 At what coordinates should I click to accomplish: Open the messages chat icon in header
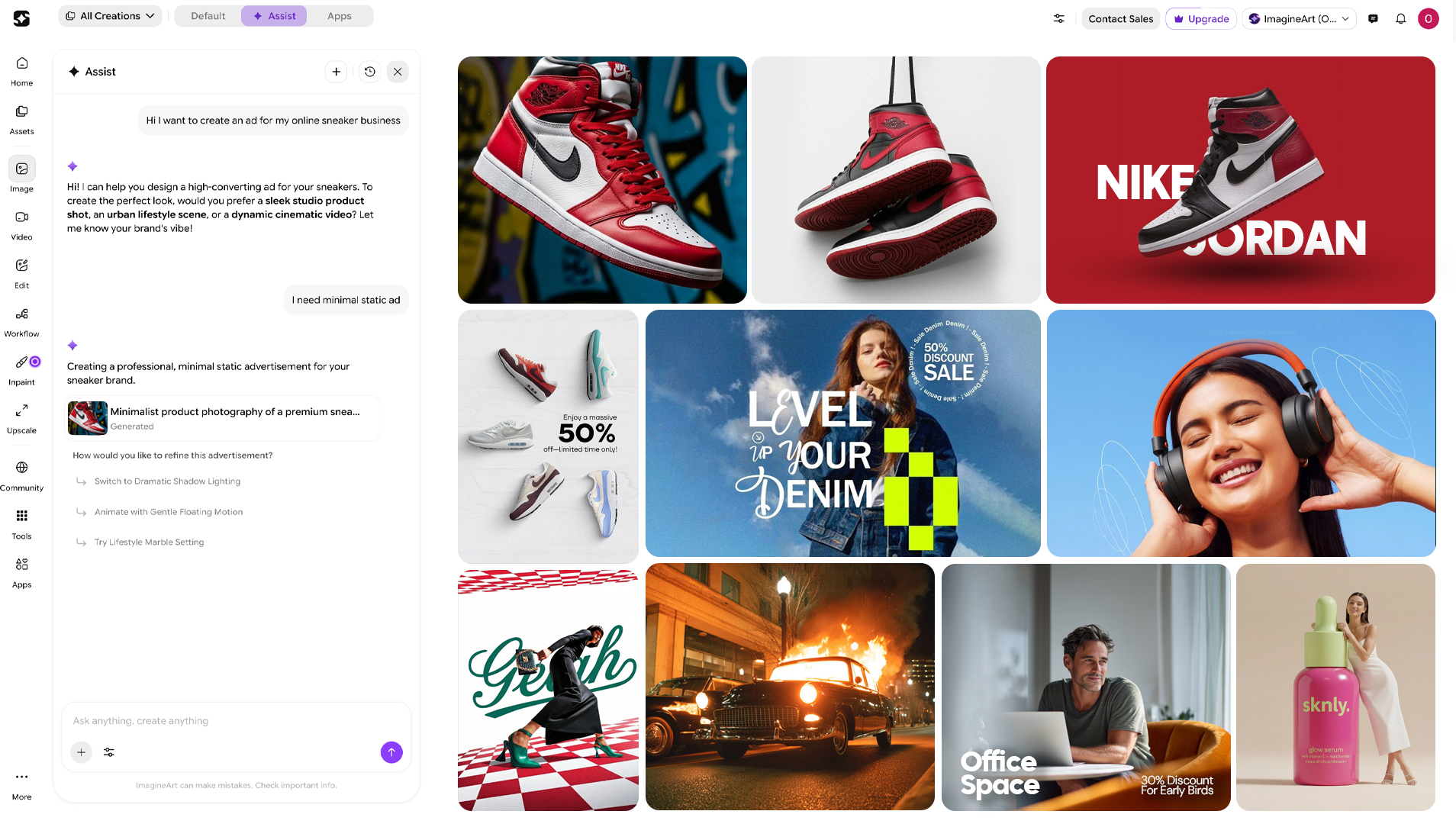coord(1373,18)
